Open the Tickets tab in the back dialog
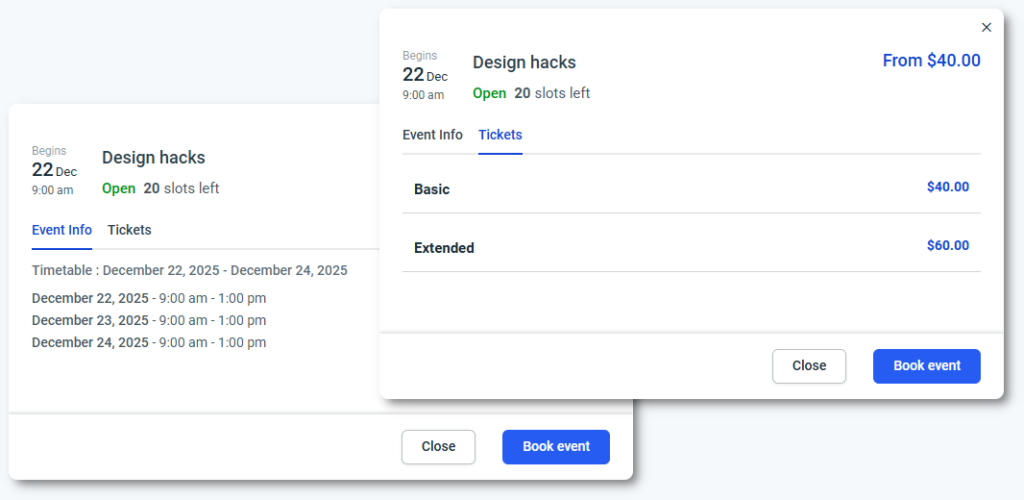The image size is (1024, 500). point(129,230)
